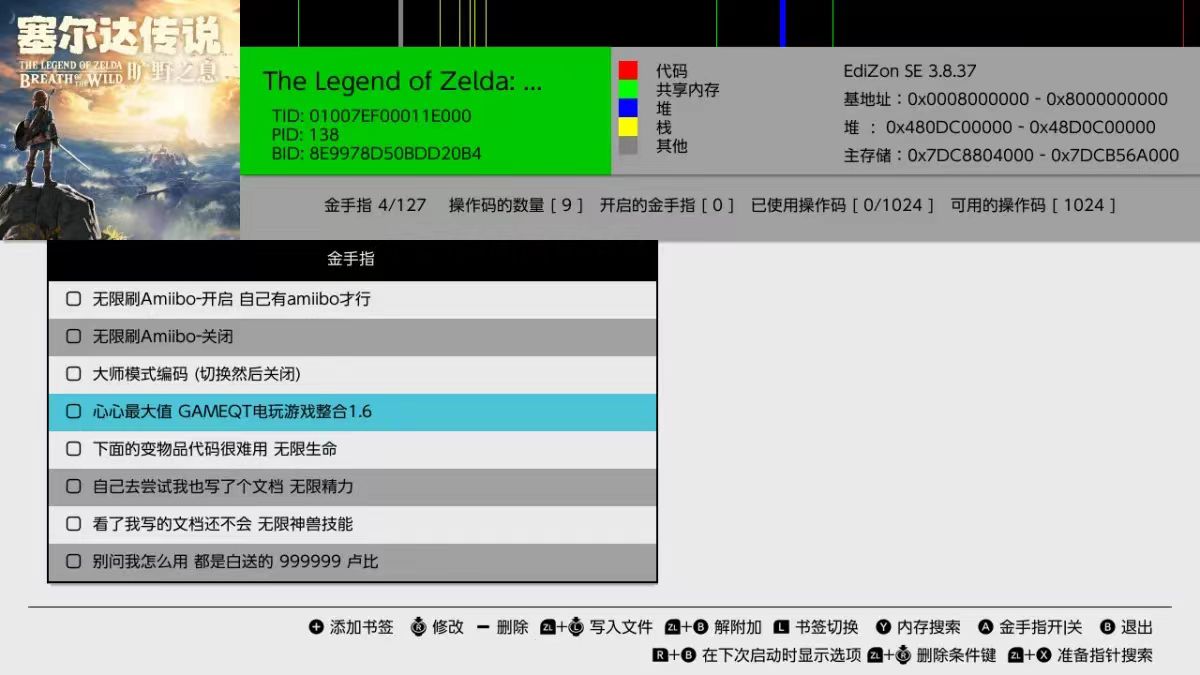Click the 添加书签 label
The width and height of the screenshot is (1200, 675).
click(x=362, y=627)
